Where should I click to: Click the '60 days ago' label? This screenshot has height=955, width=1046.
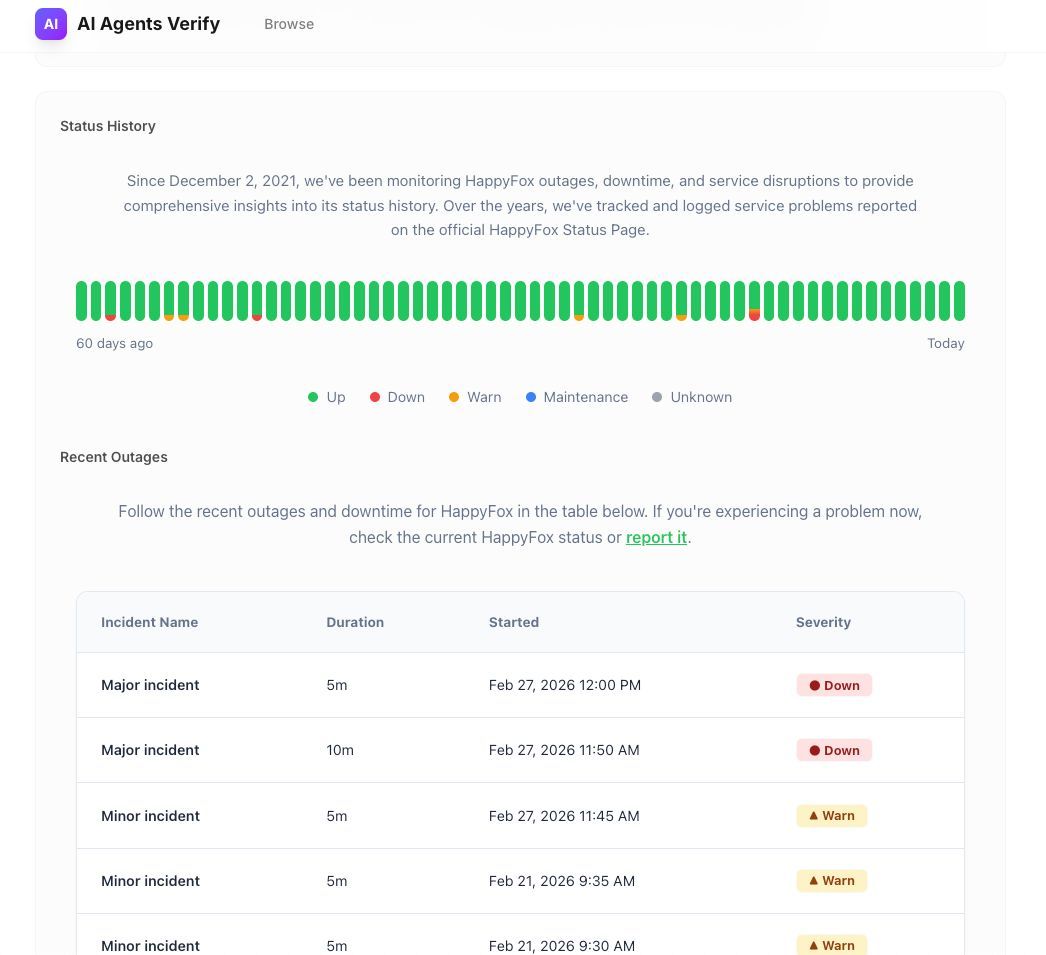point(114,343)
